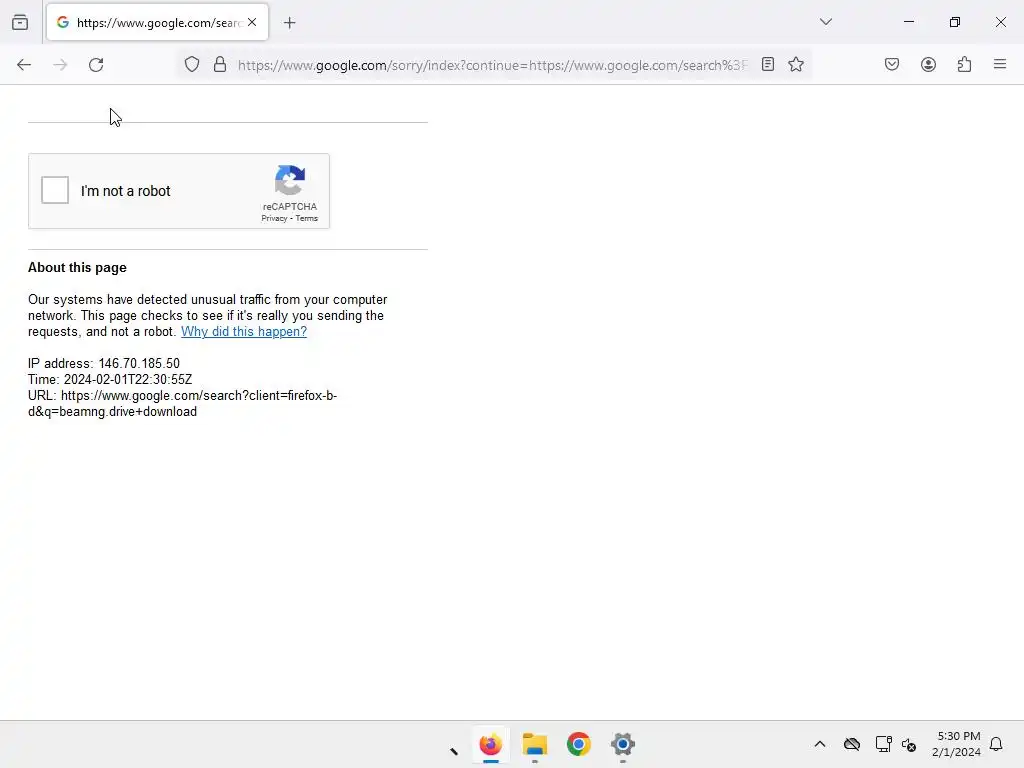Open the tracking protection shield
Image resolution: width=1024 pixels, height=768 pixels.
[x=191, y=64]
